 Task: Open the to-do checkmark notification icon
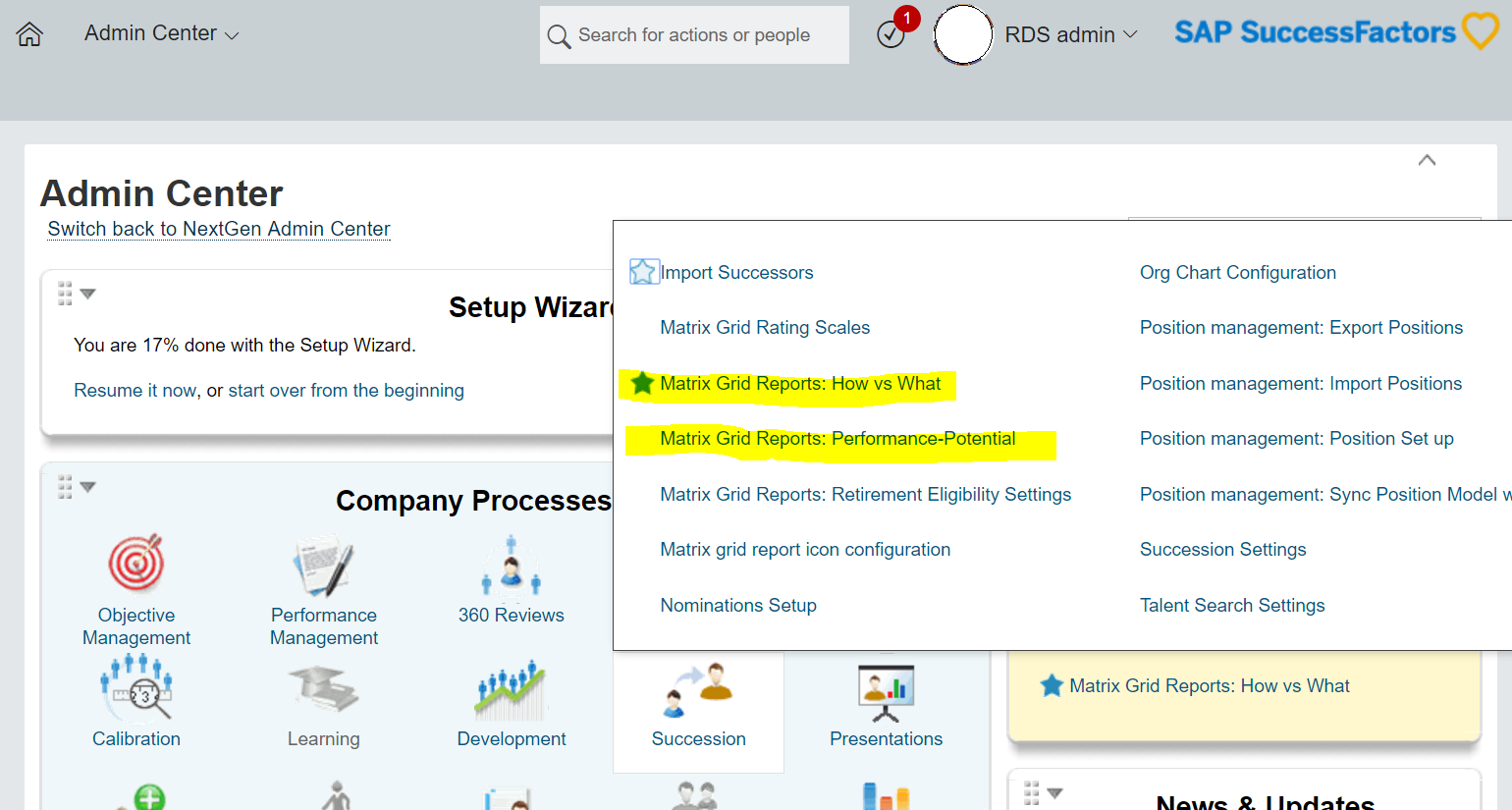click(x=891, y=34)
